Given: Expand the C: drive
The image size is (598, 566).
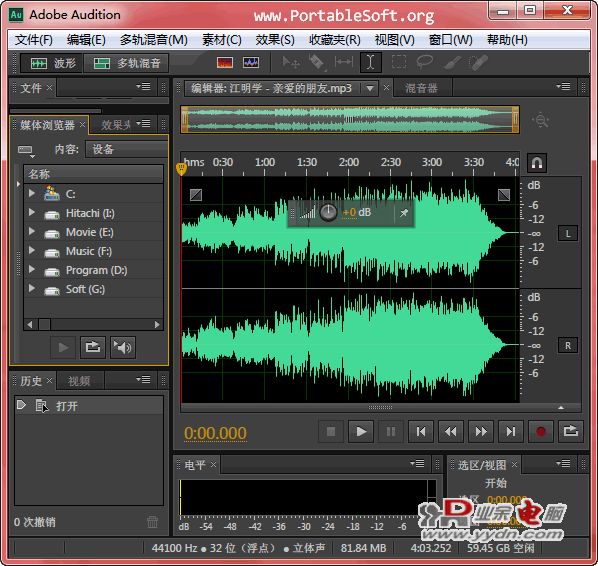Looking at the screenshot, I should [32, 193].
